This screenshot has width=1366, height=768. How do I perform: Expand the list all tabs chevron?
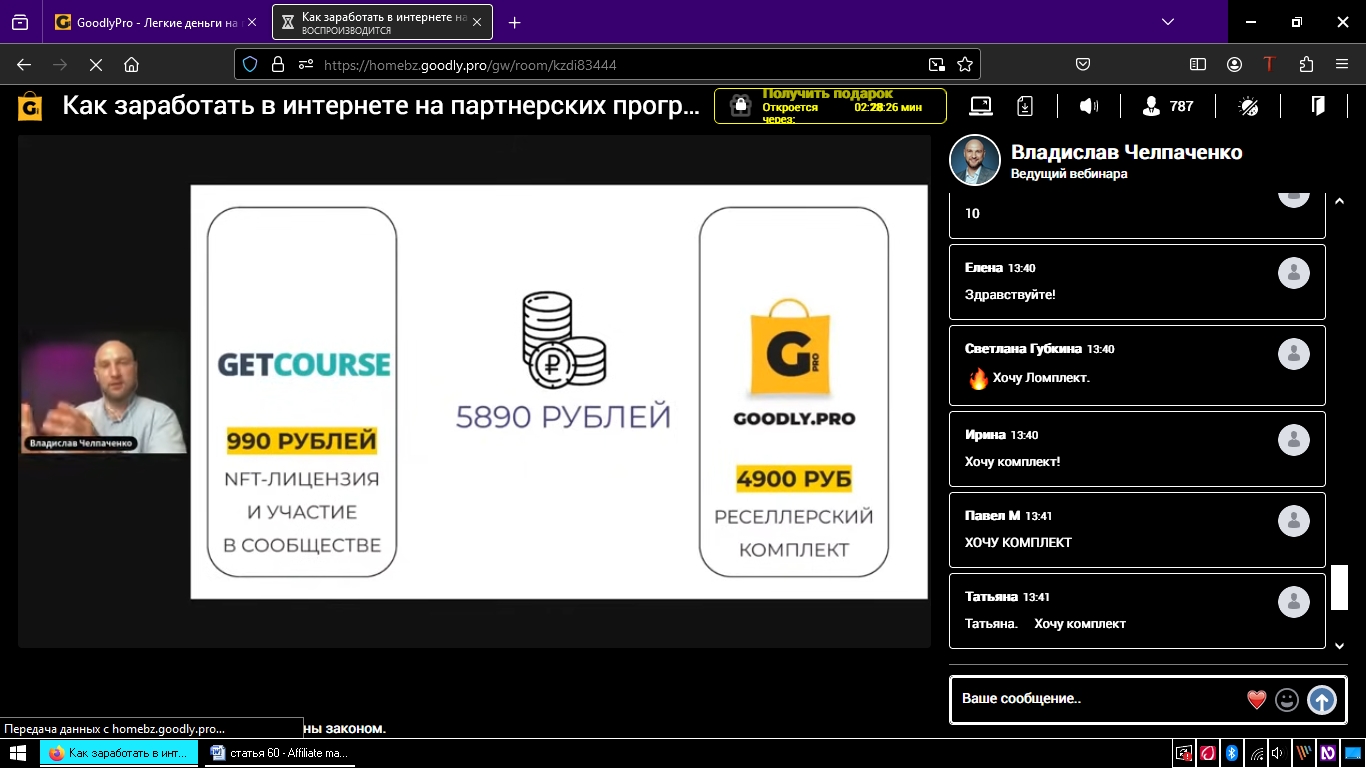[x=1167, y=22]
